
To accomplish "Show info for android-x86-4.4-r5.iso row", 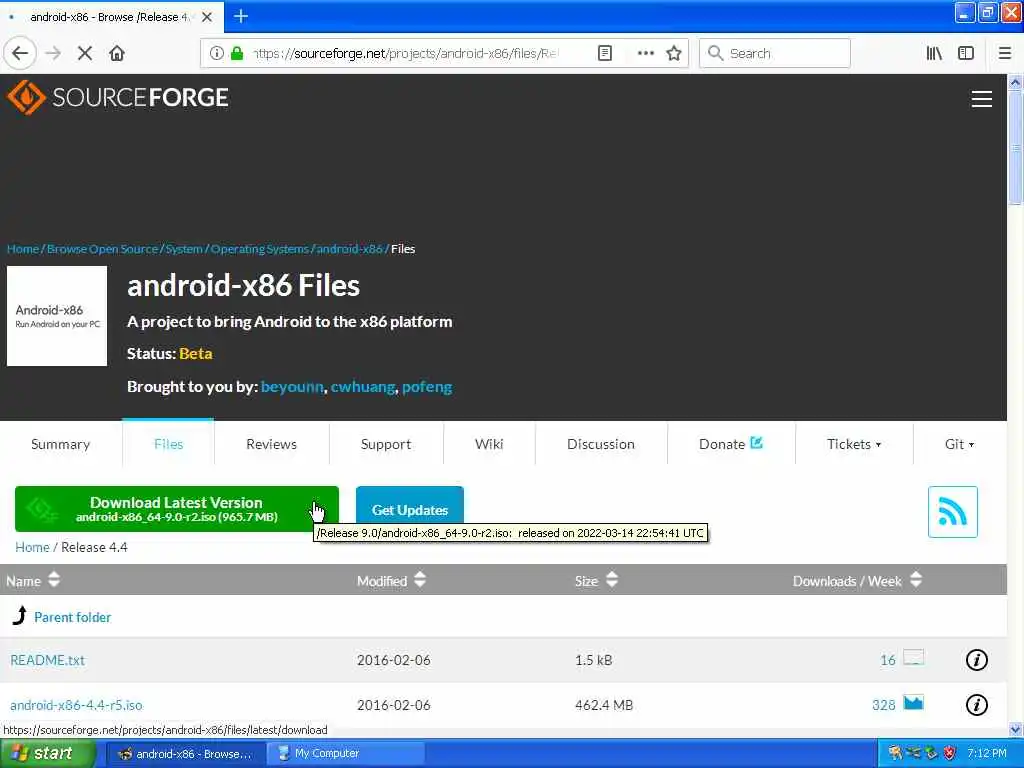I will pyautogui.click(x=977, y=705).
